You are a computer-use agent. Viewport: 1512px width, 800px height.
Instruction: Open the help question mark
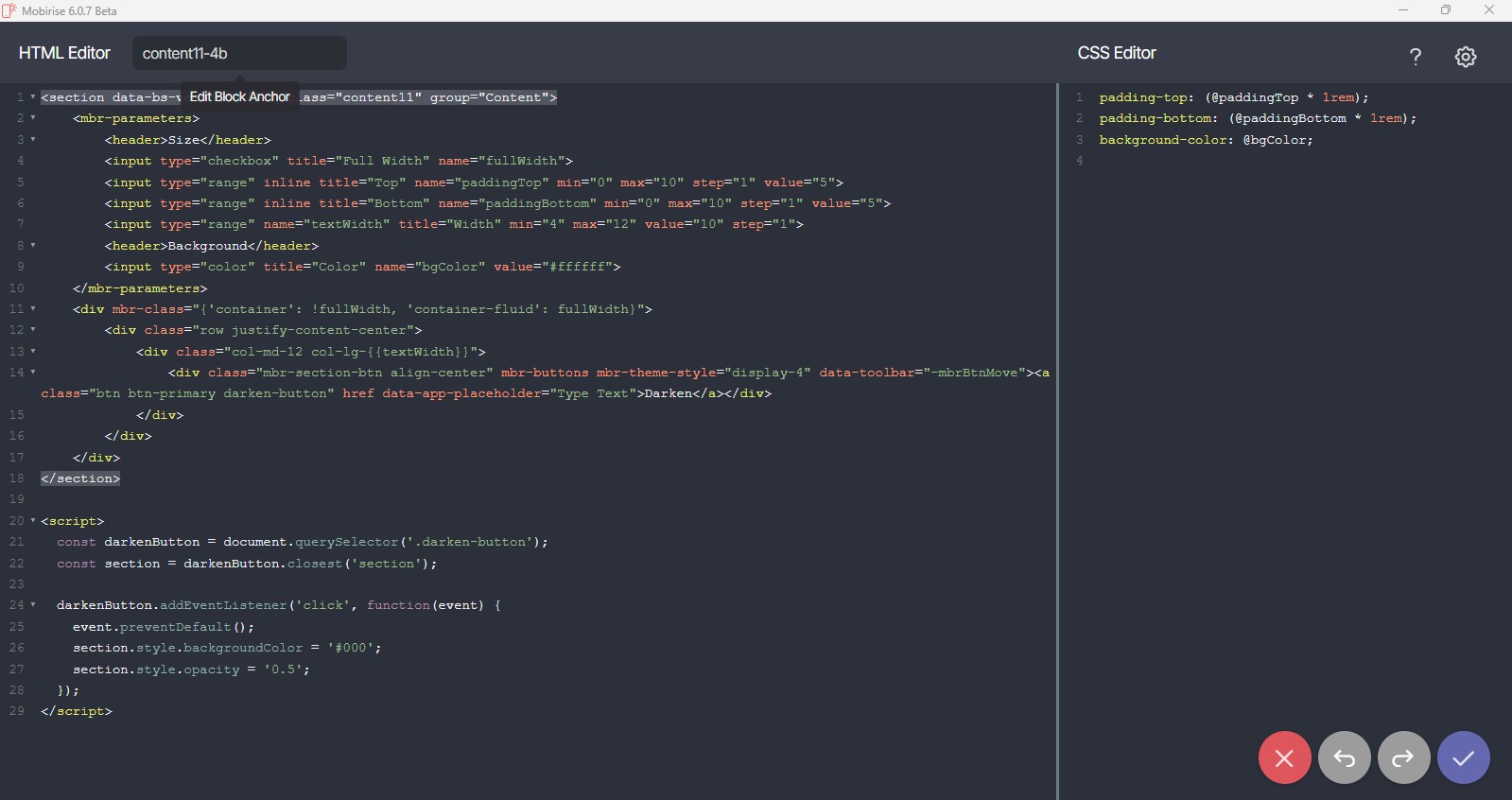point(1415,57)
